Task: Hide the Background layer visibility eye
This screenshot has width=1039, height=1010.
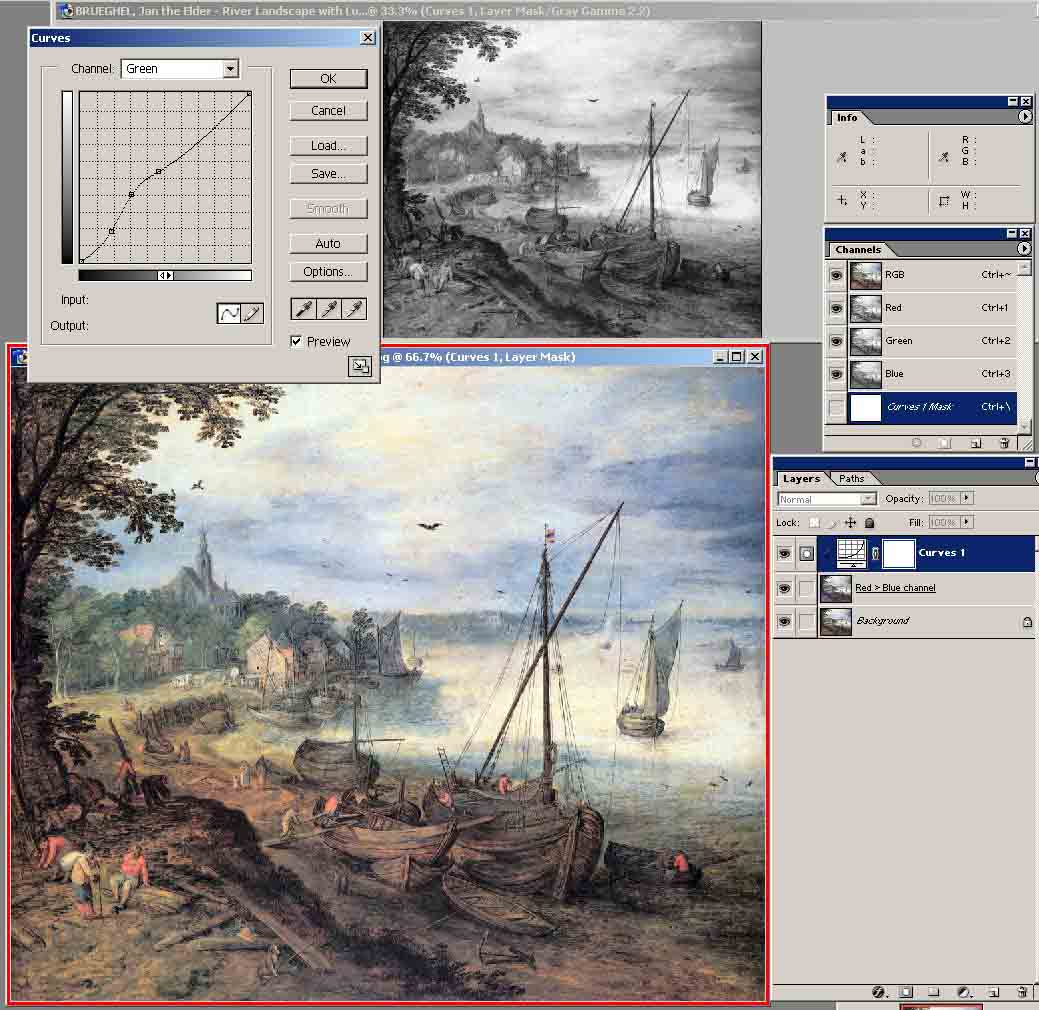Action: (785, 621)
